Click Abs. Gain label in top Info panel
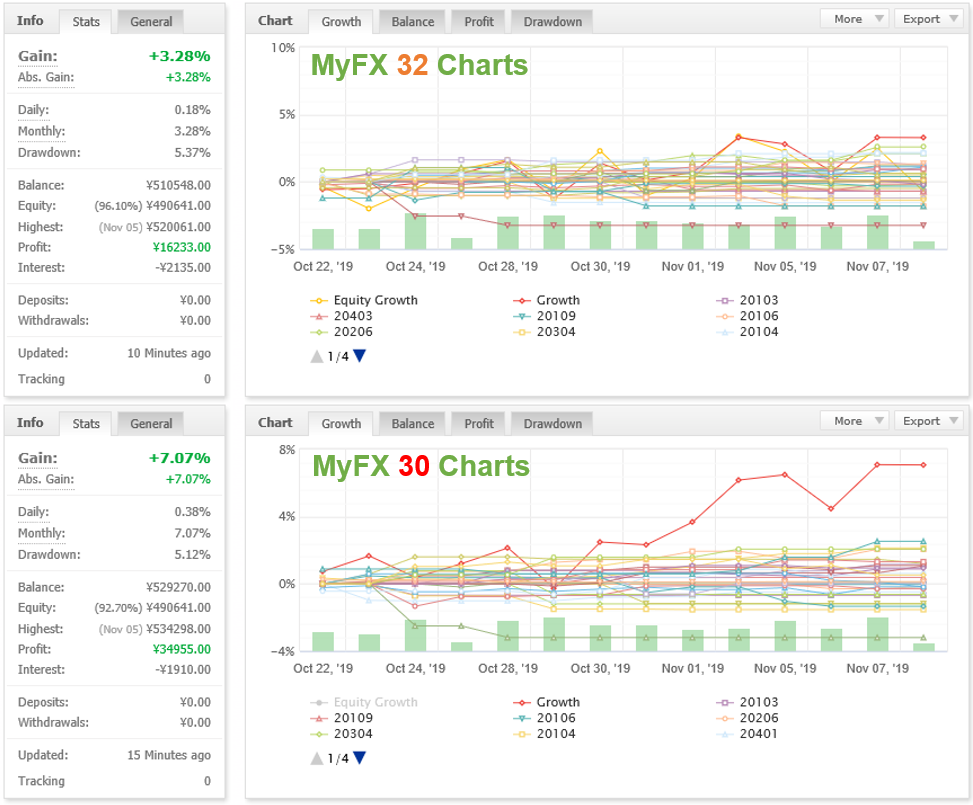 pyautogui.click(x=46, y=78)
